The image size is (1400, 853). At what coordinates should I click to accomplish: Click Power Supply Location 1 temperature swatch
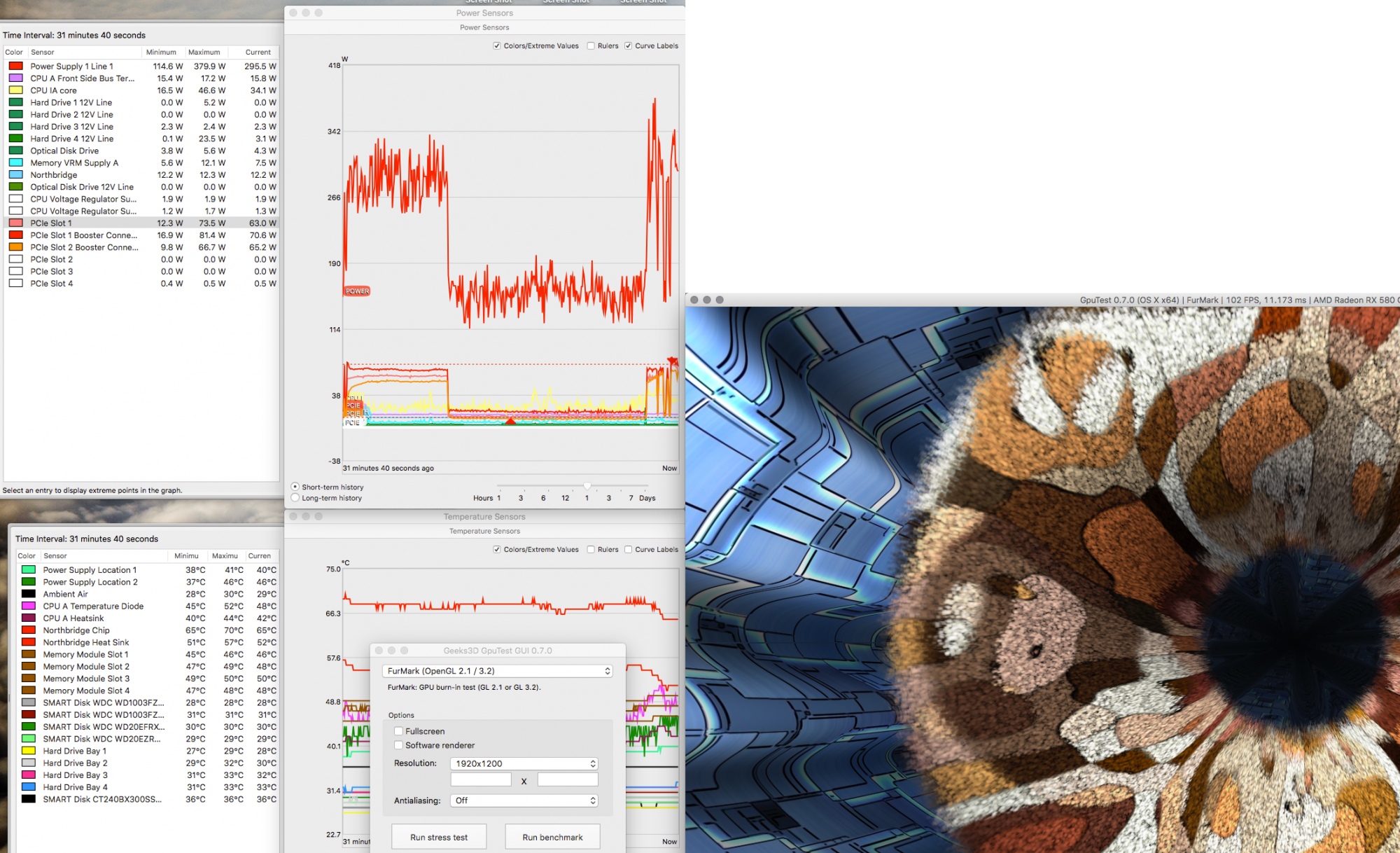coord(29,569)
